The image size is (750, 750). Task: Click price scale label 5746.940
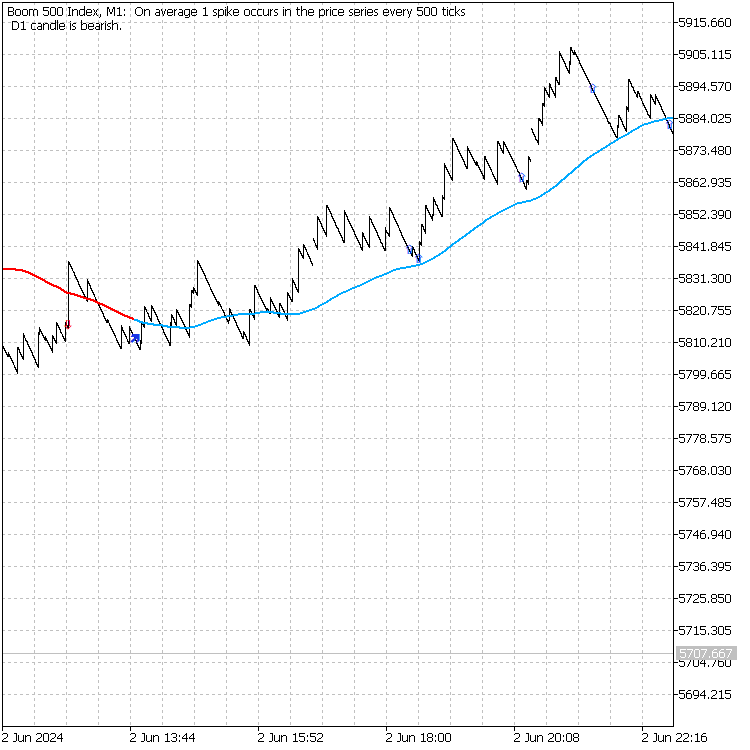click(705, 535)
